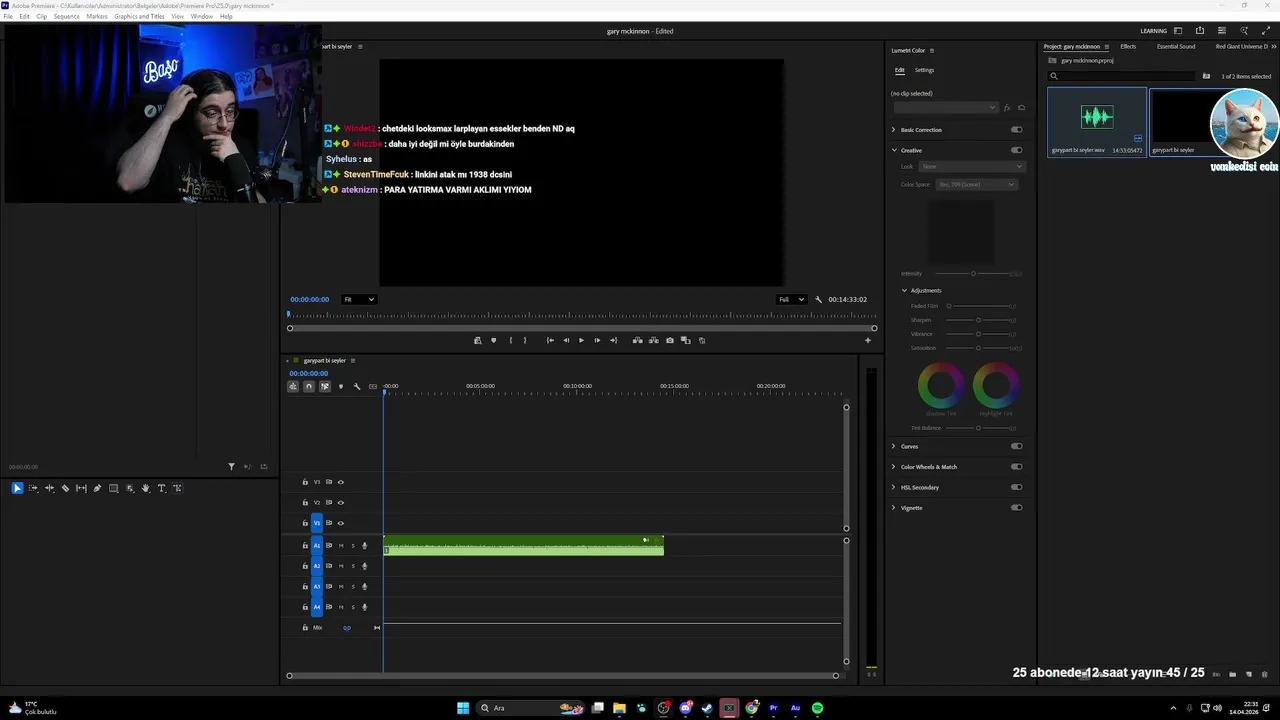Step forward one frame

[597, 340]
